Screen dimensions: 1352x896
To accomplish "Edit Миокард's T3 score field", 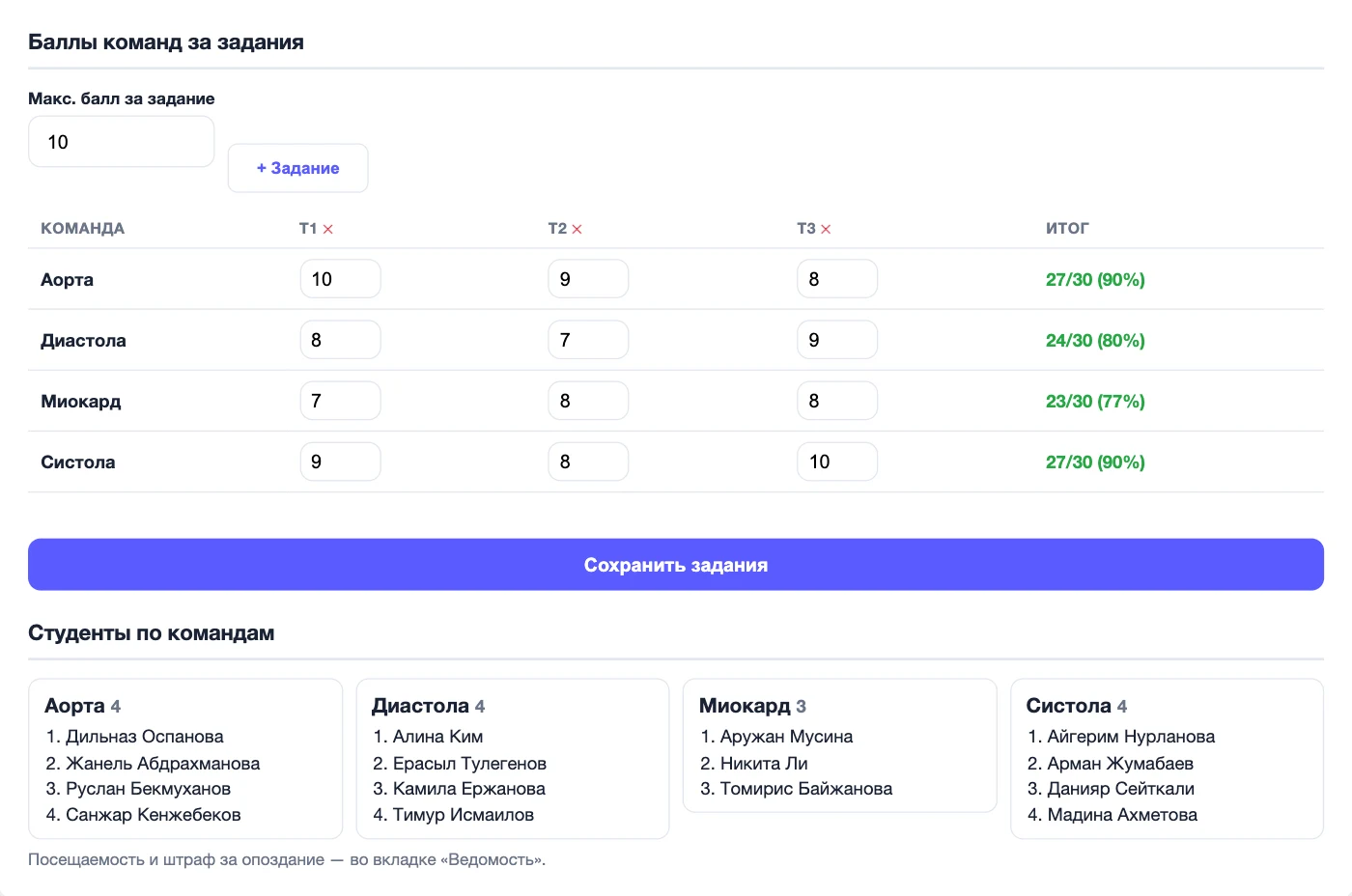I will (x=837, y=401).
